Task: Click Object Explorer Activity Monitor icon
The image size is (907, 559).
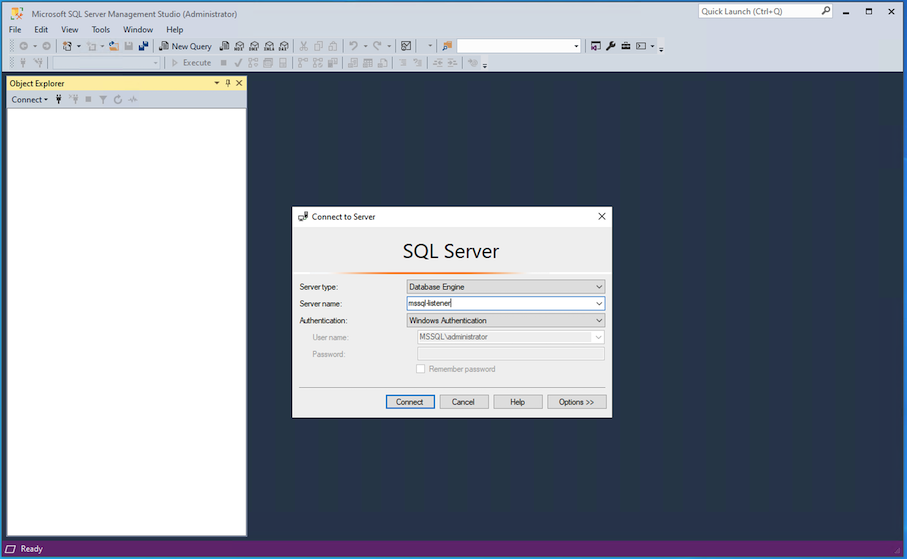Action: point(133,100)
